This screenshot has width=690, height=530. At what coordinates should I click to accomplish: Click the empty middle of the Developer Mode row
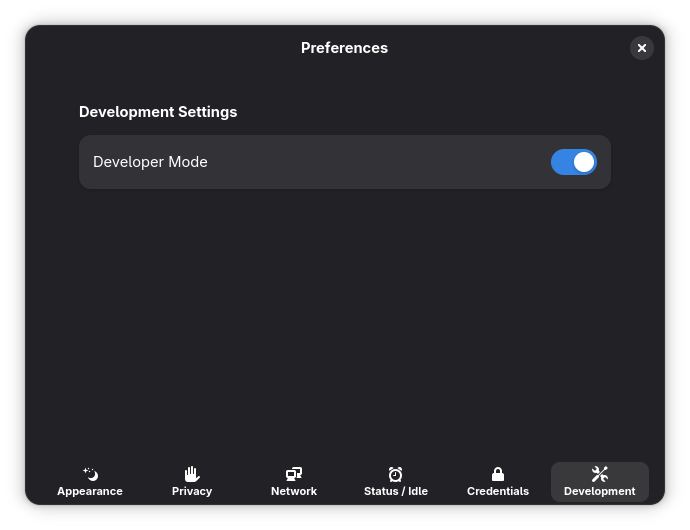(380, 162)
